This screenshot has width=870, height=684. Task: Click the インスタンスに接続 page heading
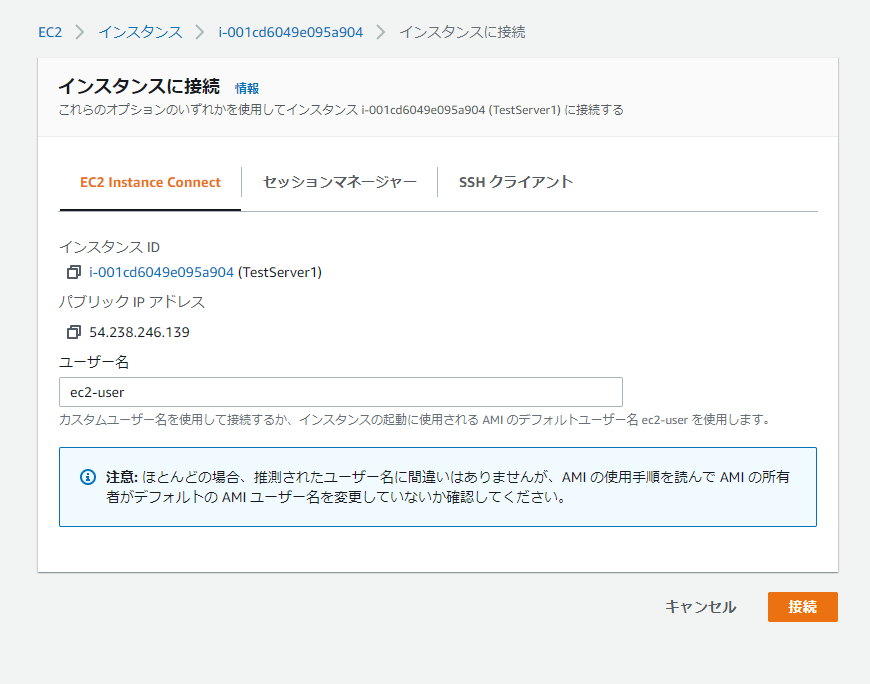[140, 88]
